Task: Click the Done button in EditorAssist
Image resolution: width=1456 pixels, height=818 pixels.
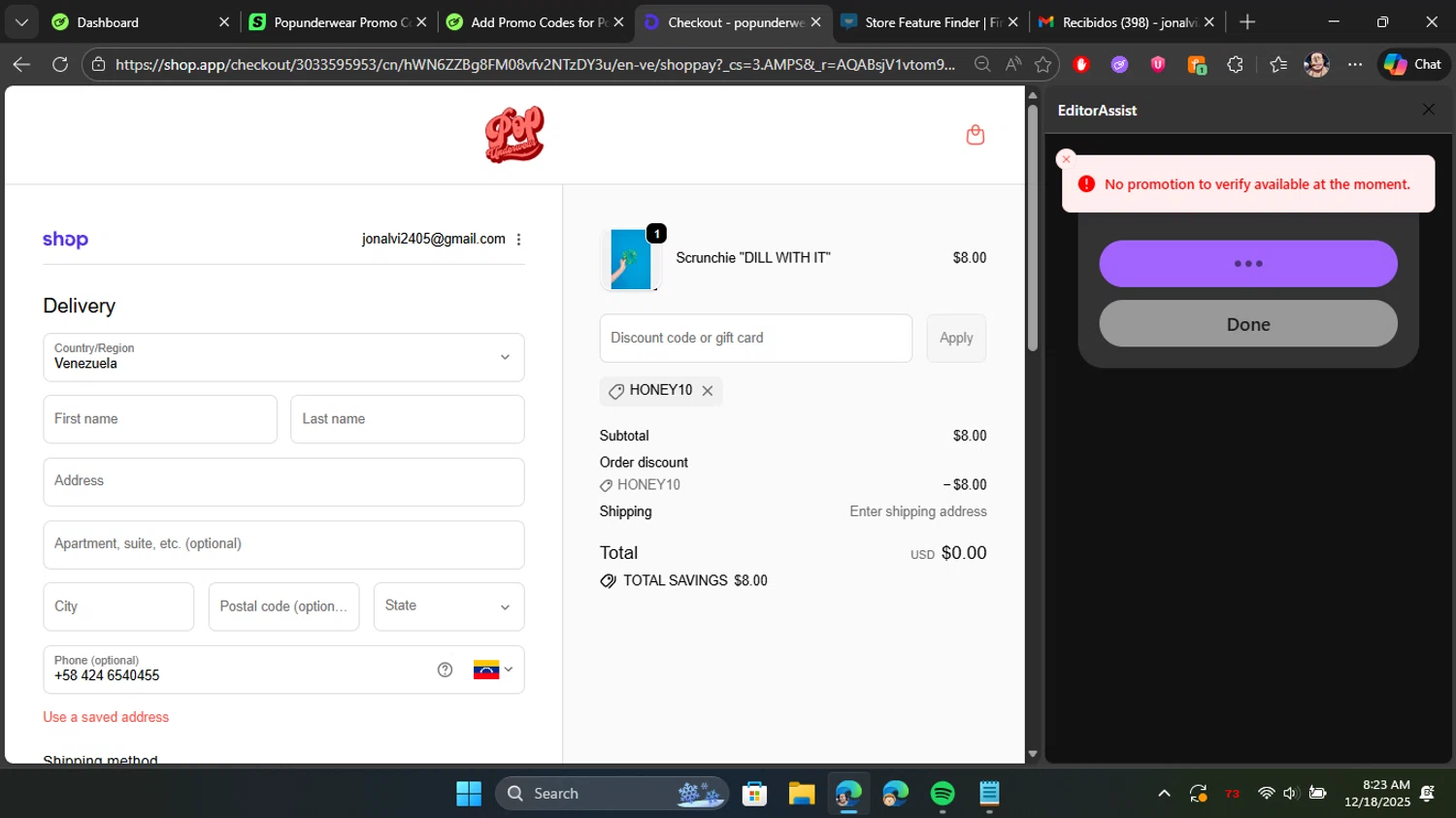Action: click(1248, 324)
